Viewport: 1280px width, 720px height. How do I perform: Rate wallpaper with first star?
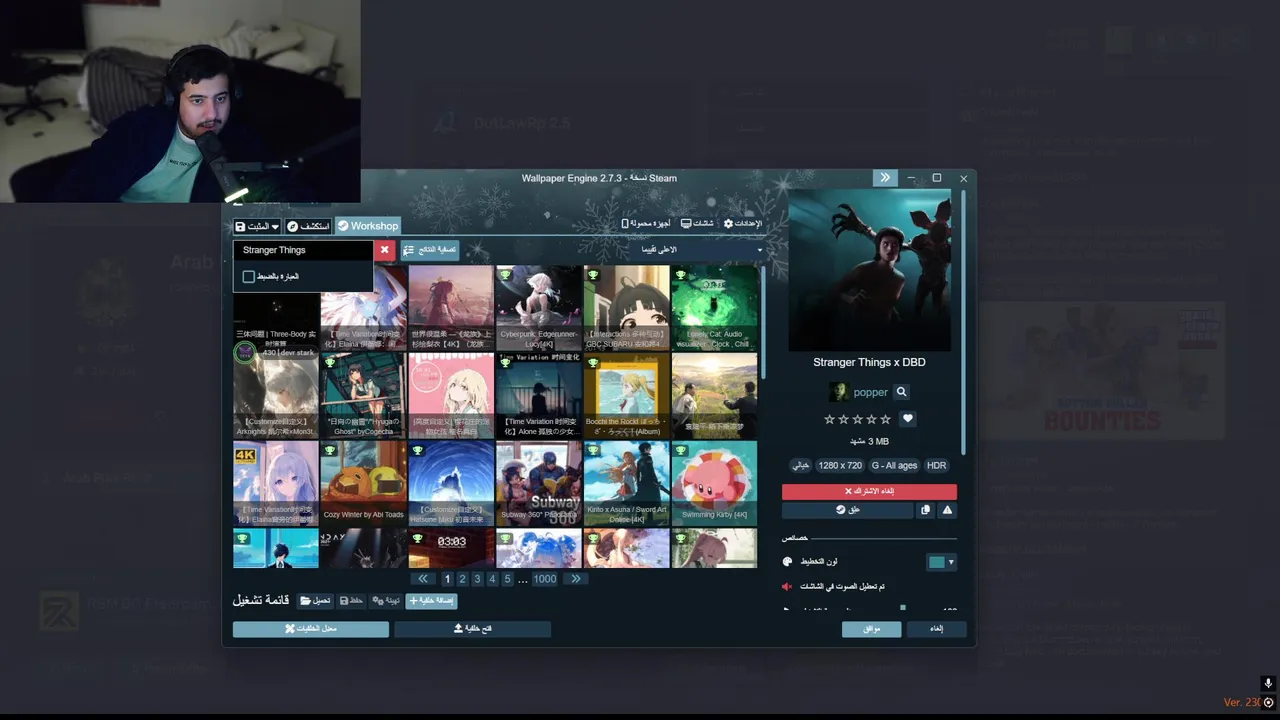tap(829, 419)
